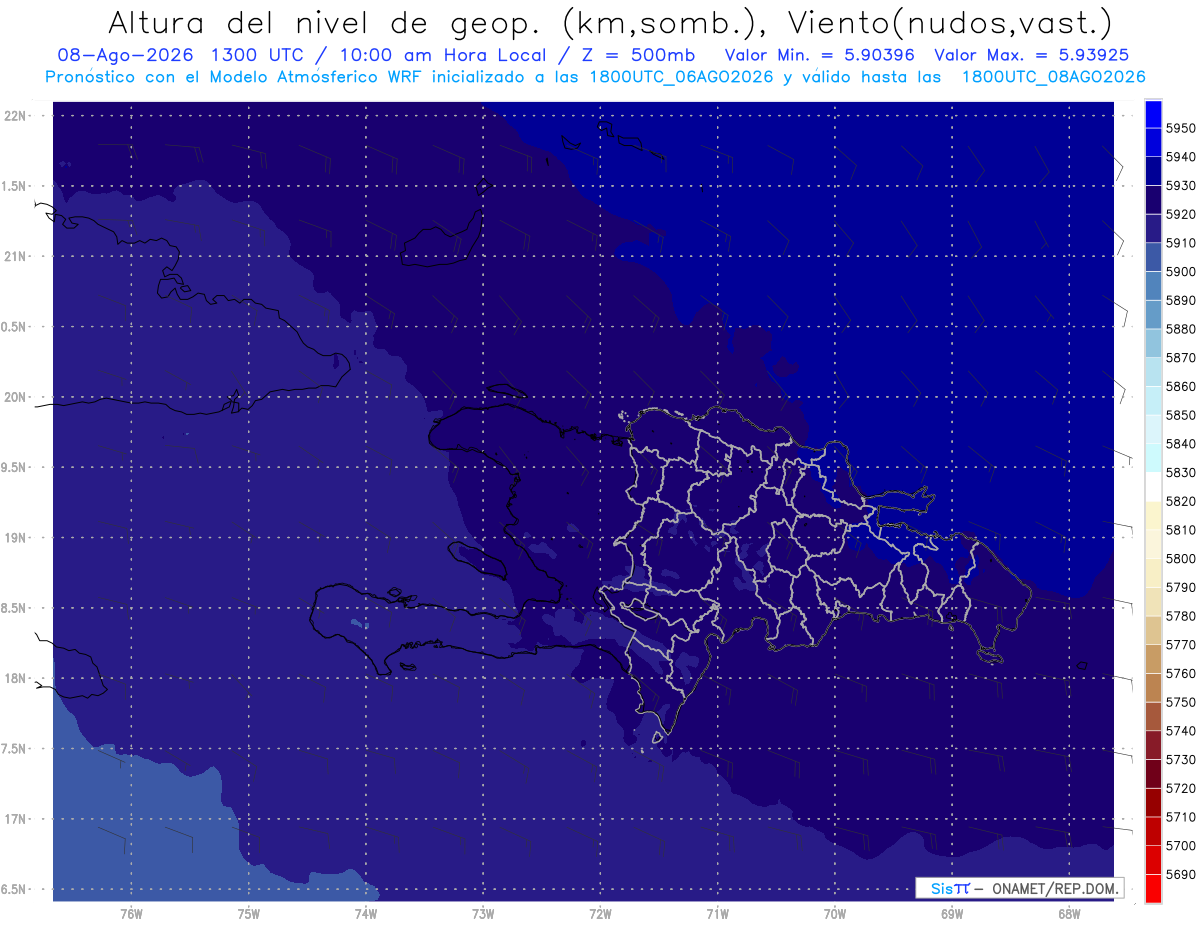Click the 5840 colorbar label
The height and width of the screenshot is (927, 1200).
pos(1180,444)
